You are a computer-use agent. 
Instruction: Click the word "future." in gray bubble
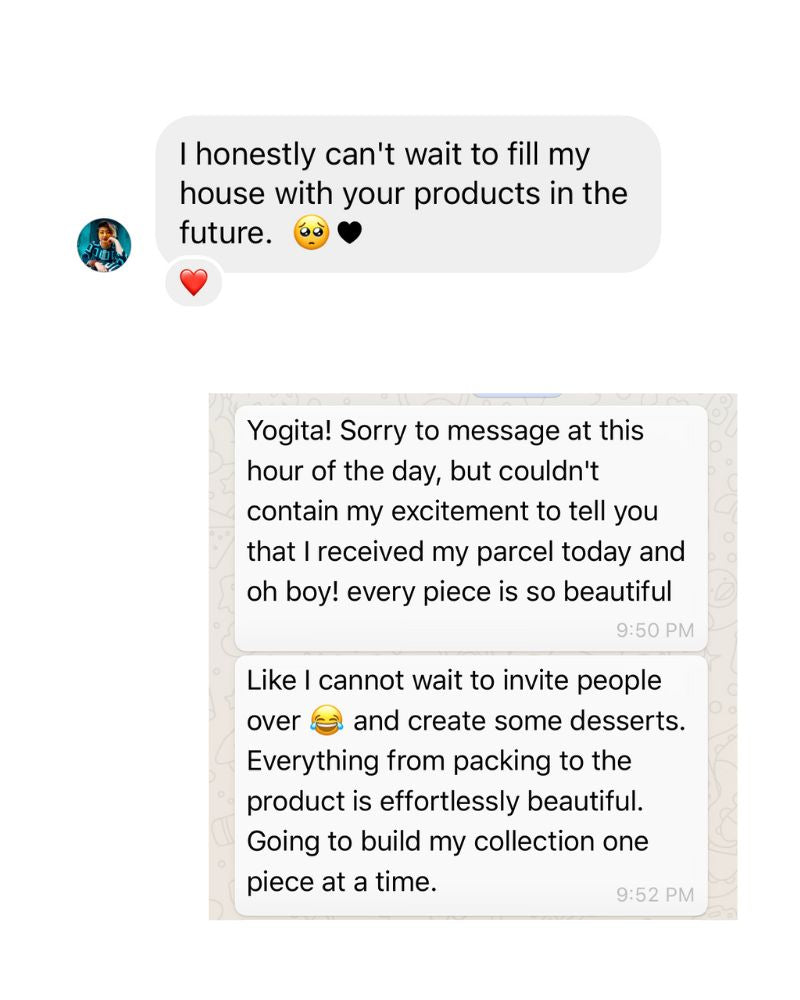pos(226,234)
